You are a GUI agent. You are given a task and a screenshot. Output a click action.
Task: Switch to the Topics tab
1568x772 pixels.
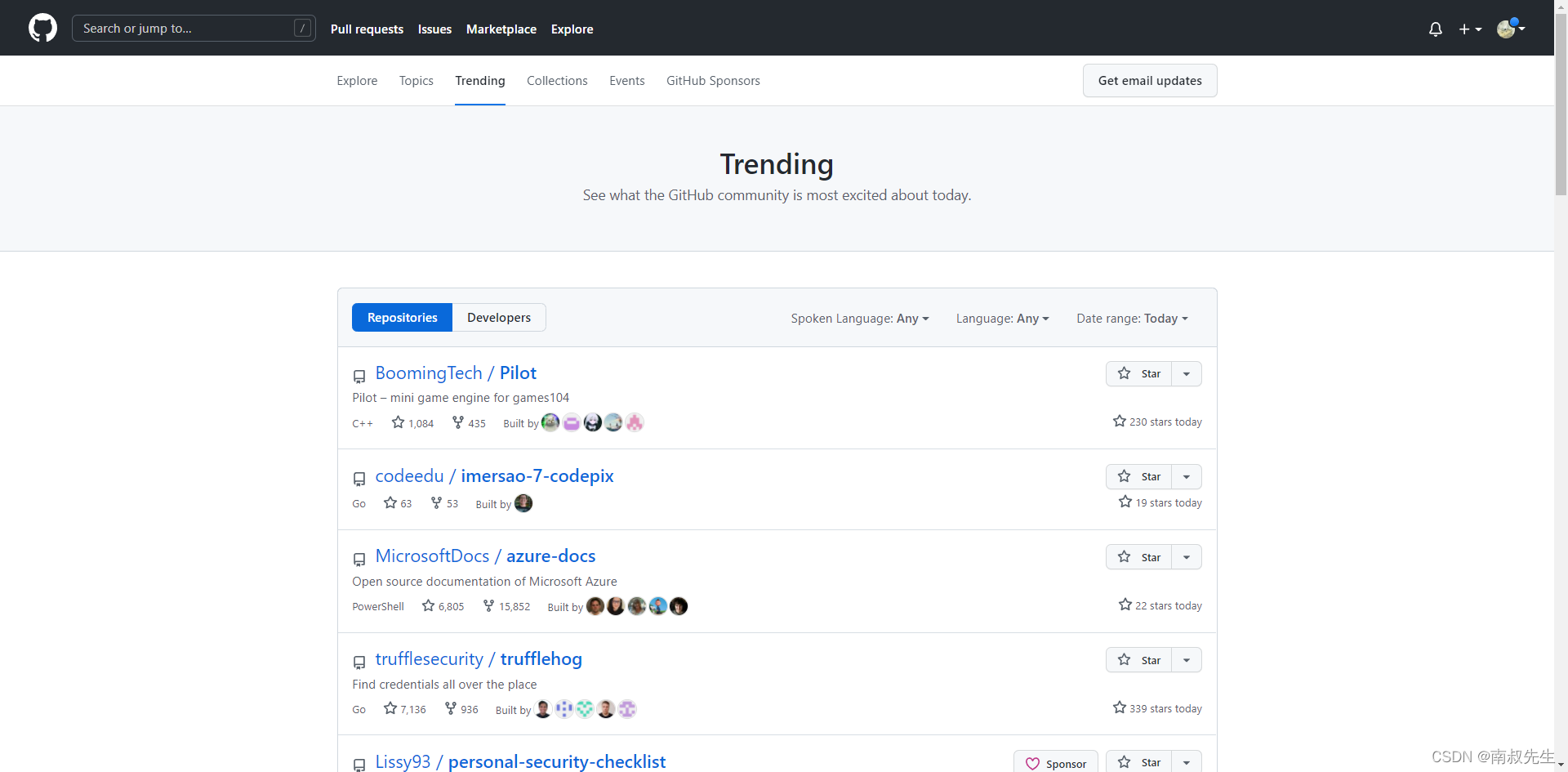[x=416, y=81]
